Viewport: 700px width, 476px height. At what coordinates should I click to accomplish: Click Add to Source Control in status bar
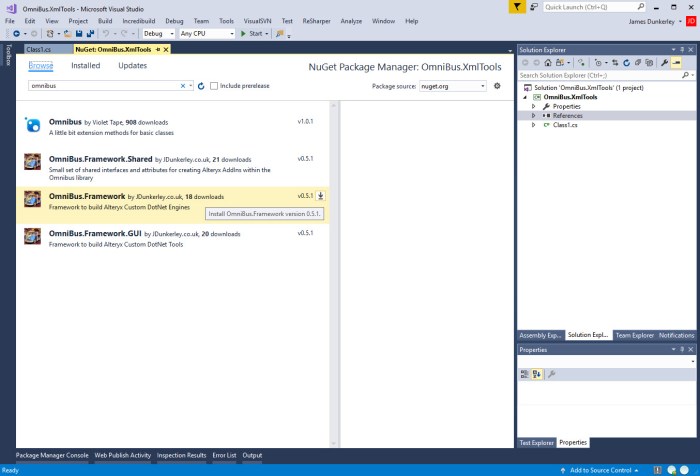tap(600, 470)
